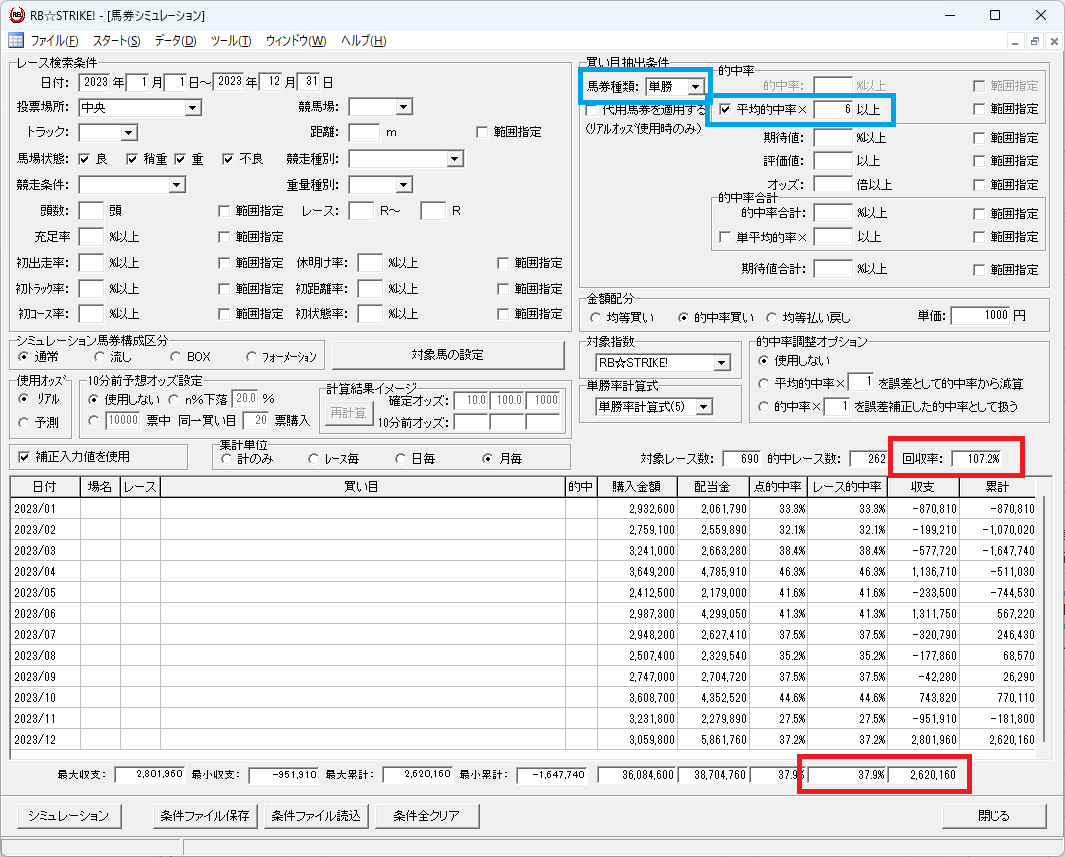
Task: Expand the 重量種別 dropdown
Action: 404,185
